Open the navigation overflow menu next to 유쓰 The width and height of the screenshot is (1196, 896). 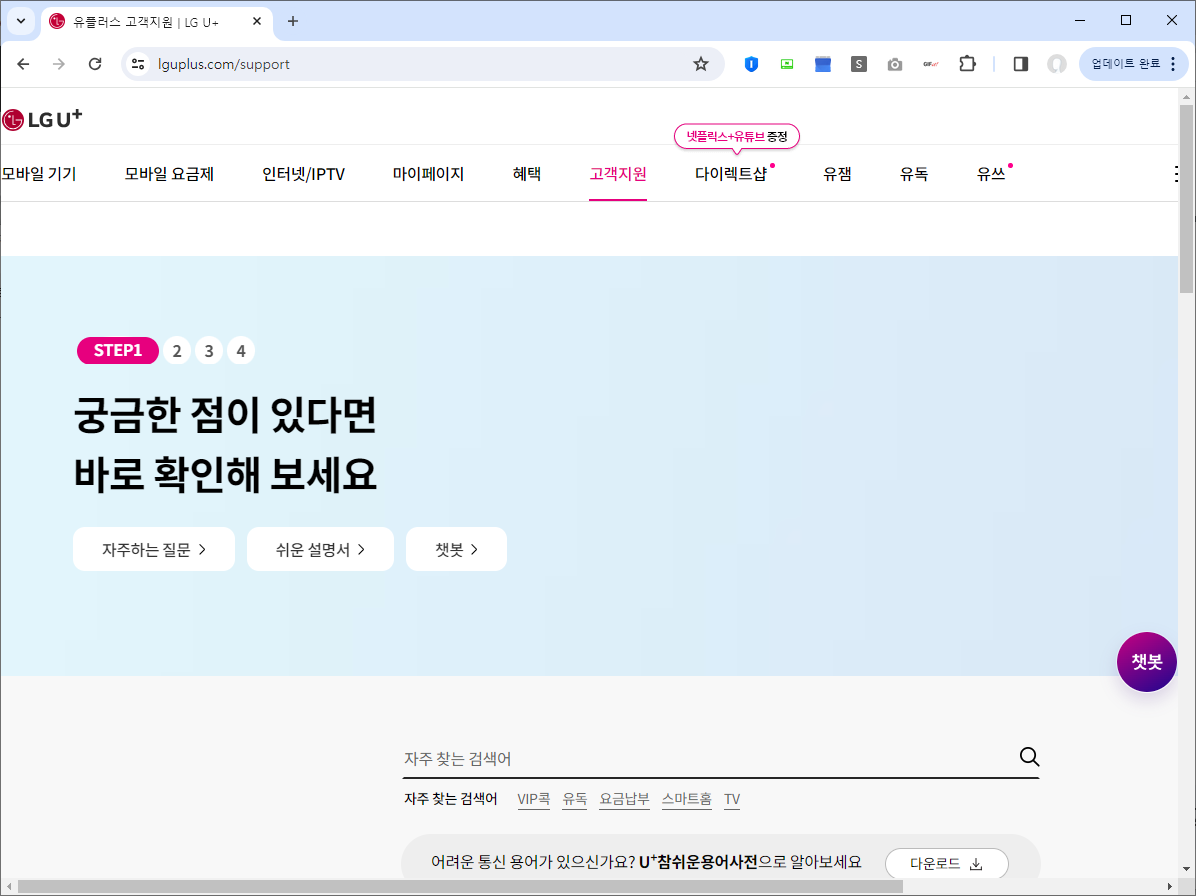click(1174, 172)
